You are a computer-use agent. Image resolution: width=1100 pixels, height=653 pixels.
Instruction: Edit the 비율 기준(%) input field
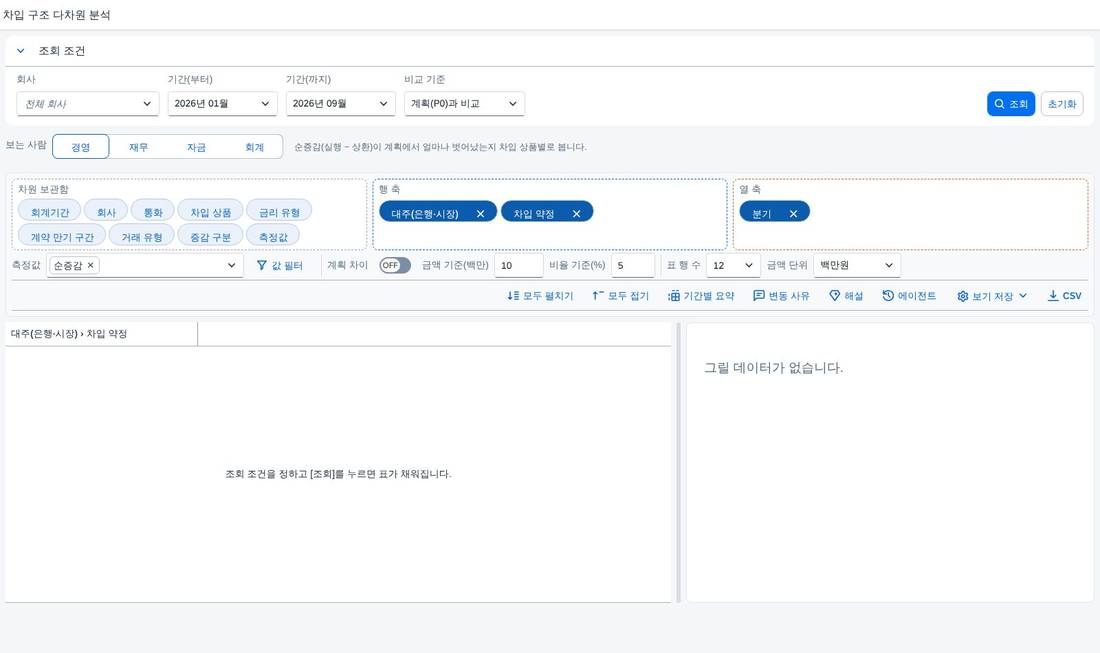point(633,265)
